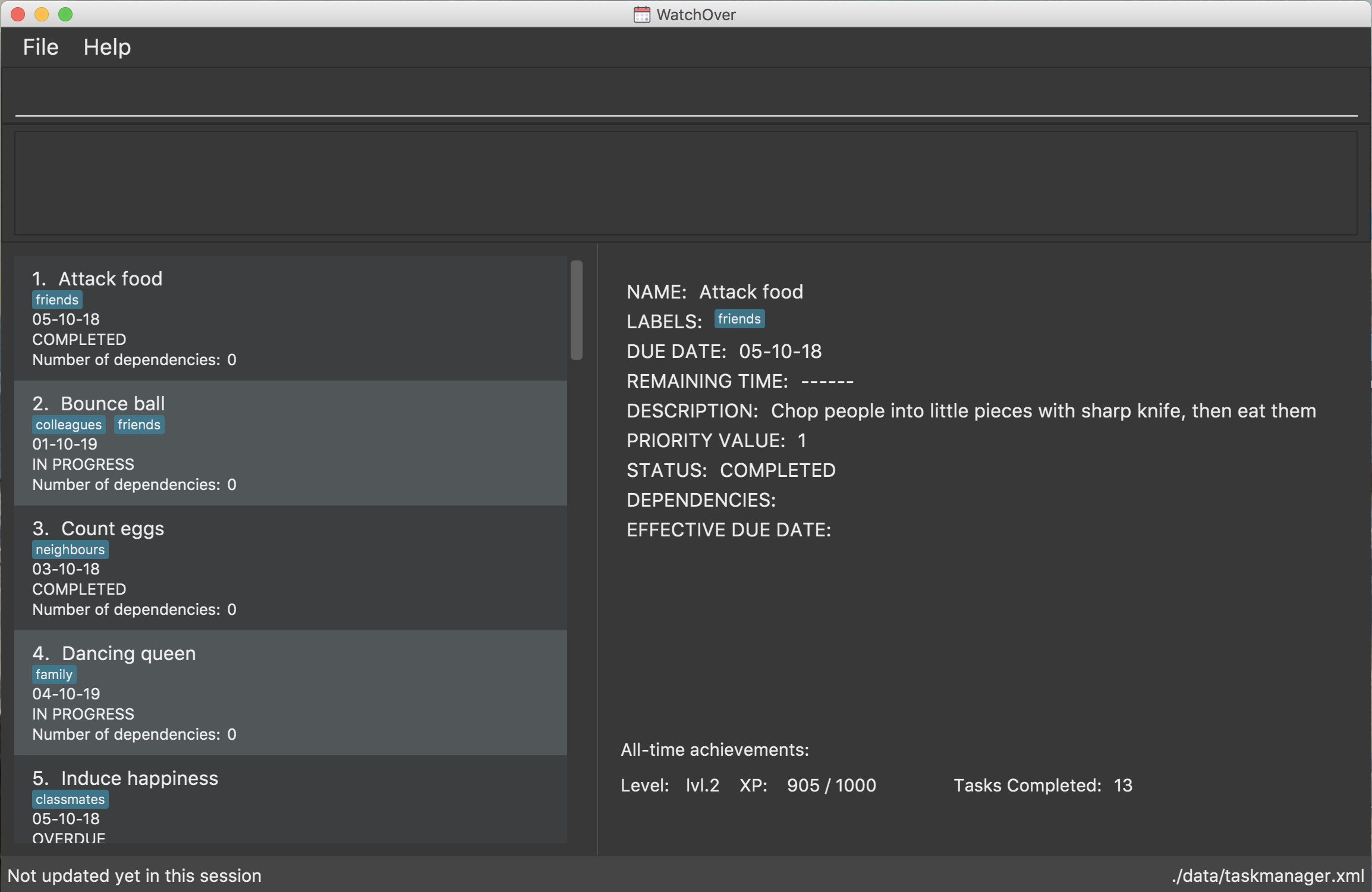Click PRIORITY VALUE 1 in details

coord(716,441)
